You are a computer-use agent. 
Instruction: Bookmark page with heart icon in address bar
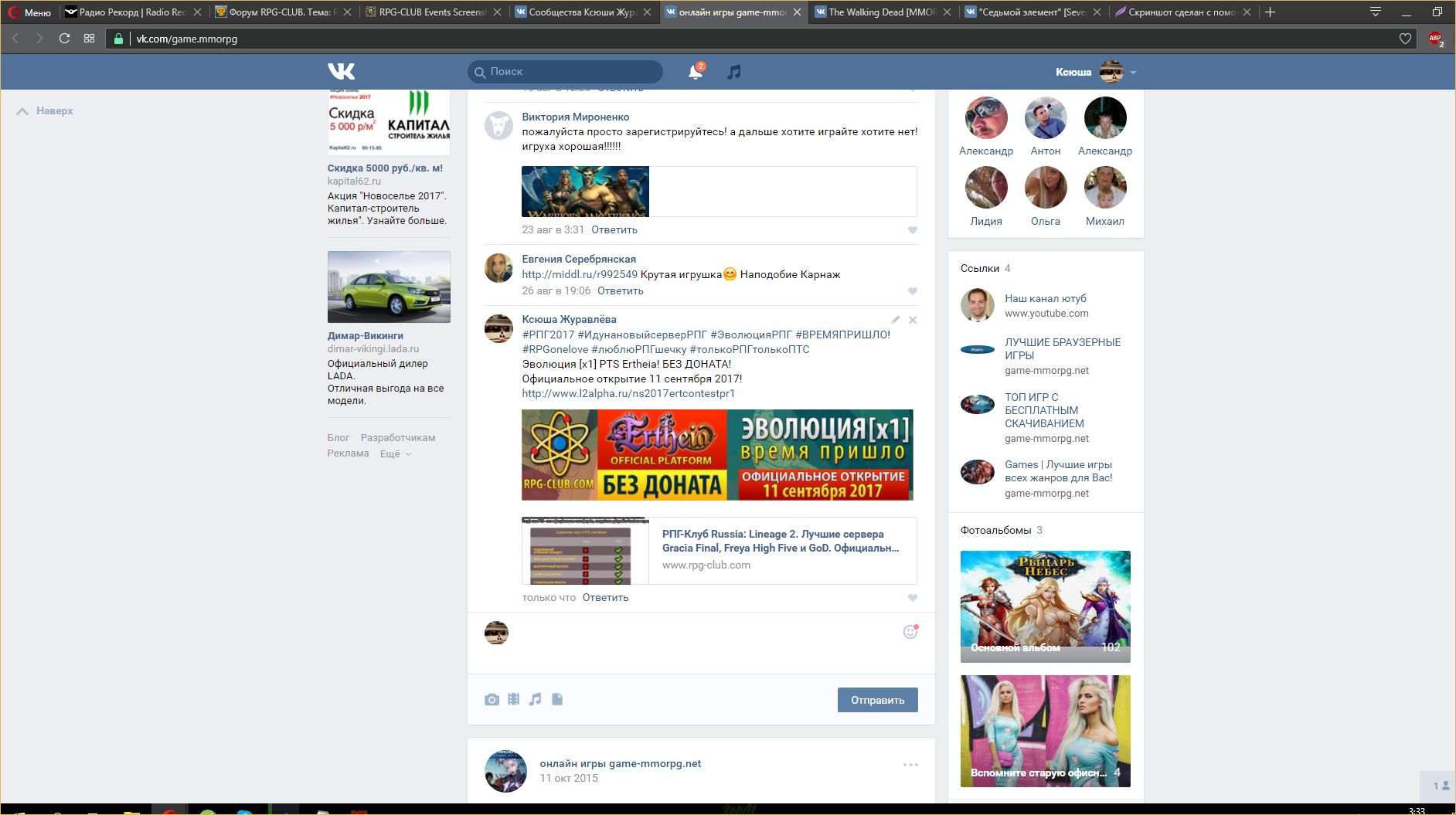click(1405, 39)
